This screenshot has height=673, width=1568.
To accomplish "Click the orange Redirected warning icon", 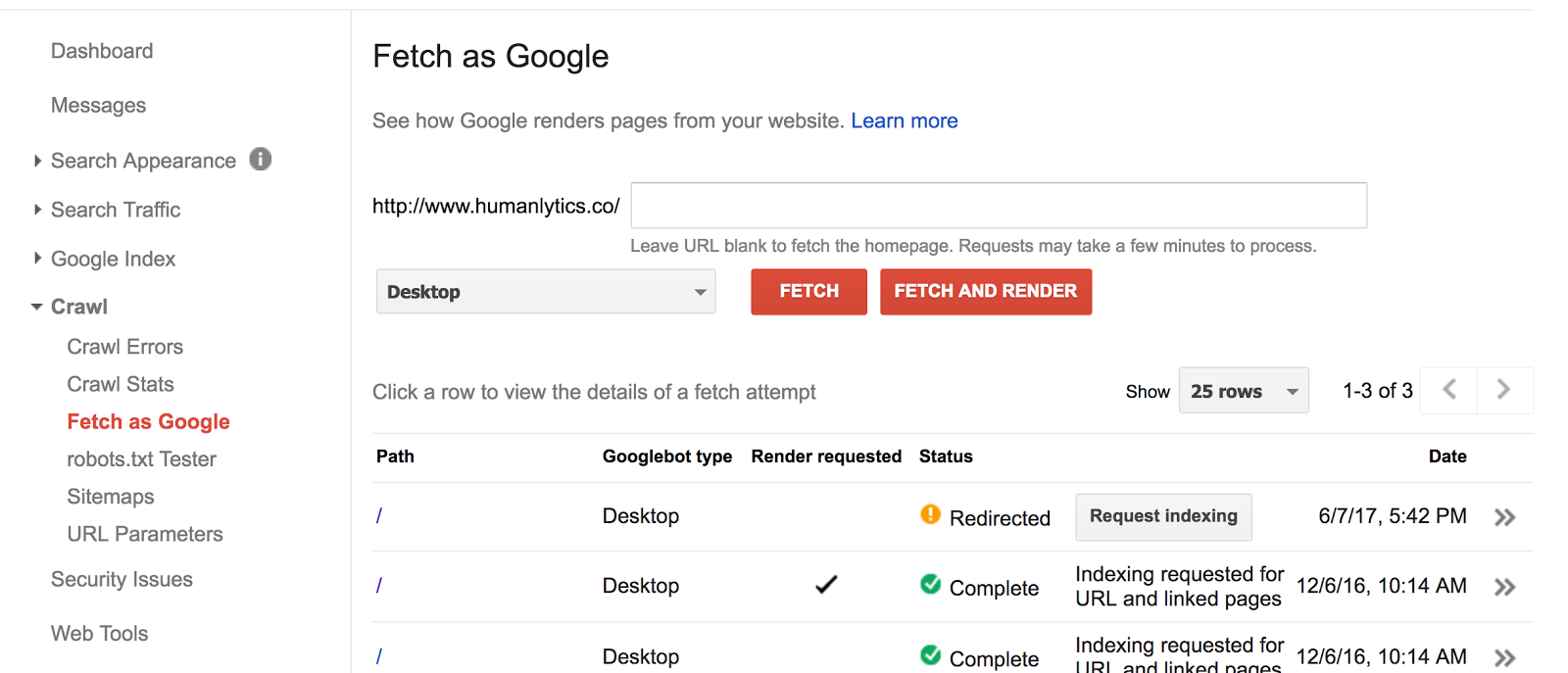I will 930,514.
